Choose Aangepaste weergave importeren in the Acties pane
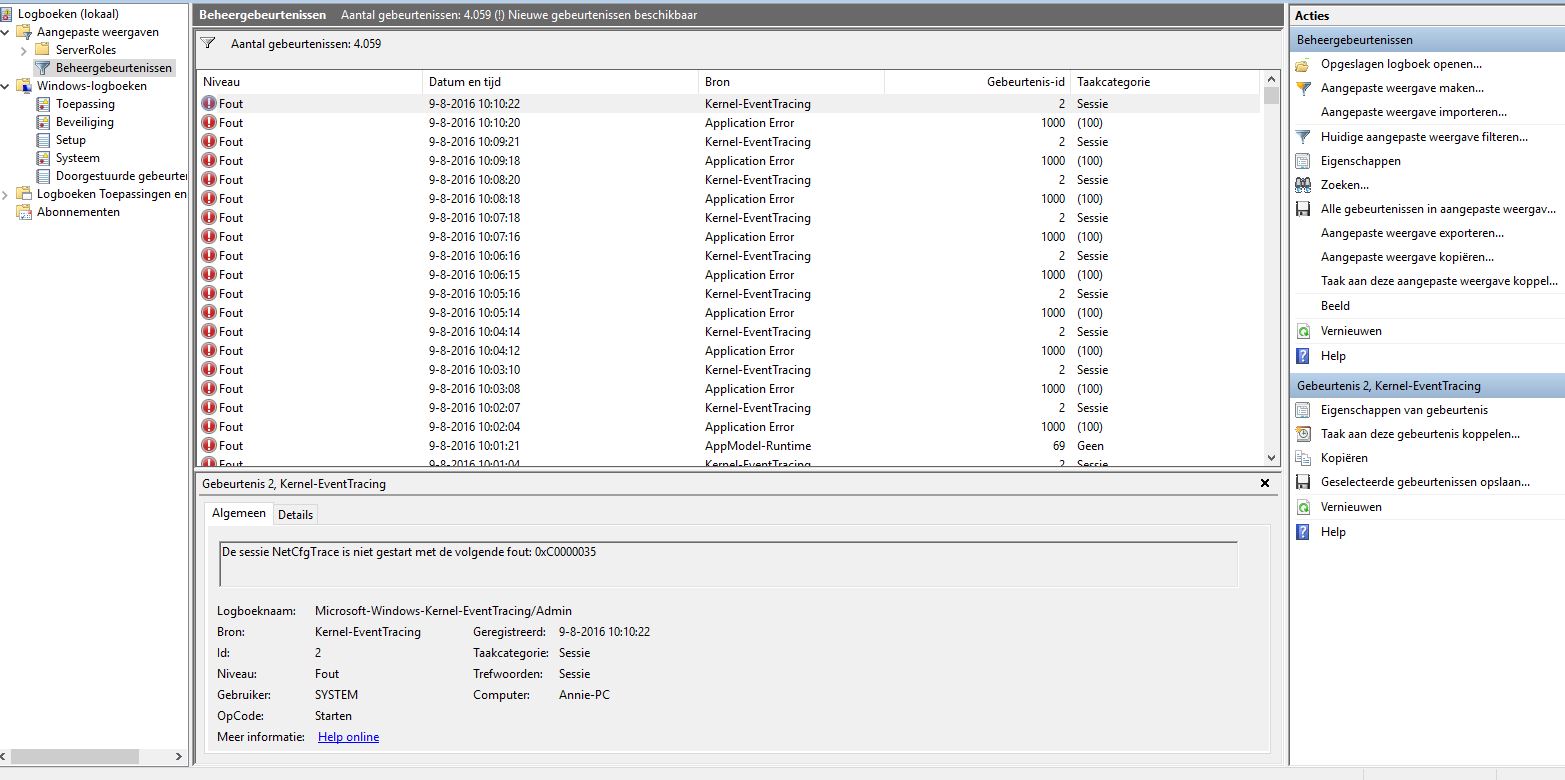The width and height of the screenshot is (1565, 780). tap(1413, 112)
